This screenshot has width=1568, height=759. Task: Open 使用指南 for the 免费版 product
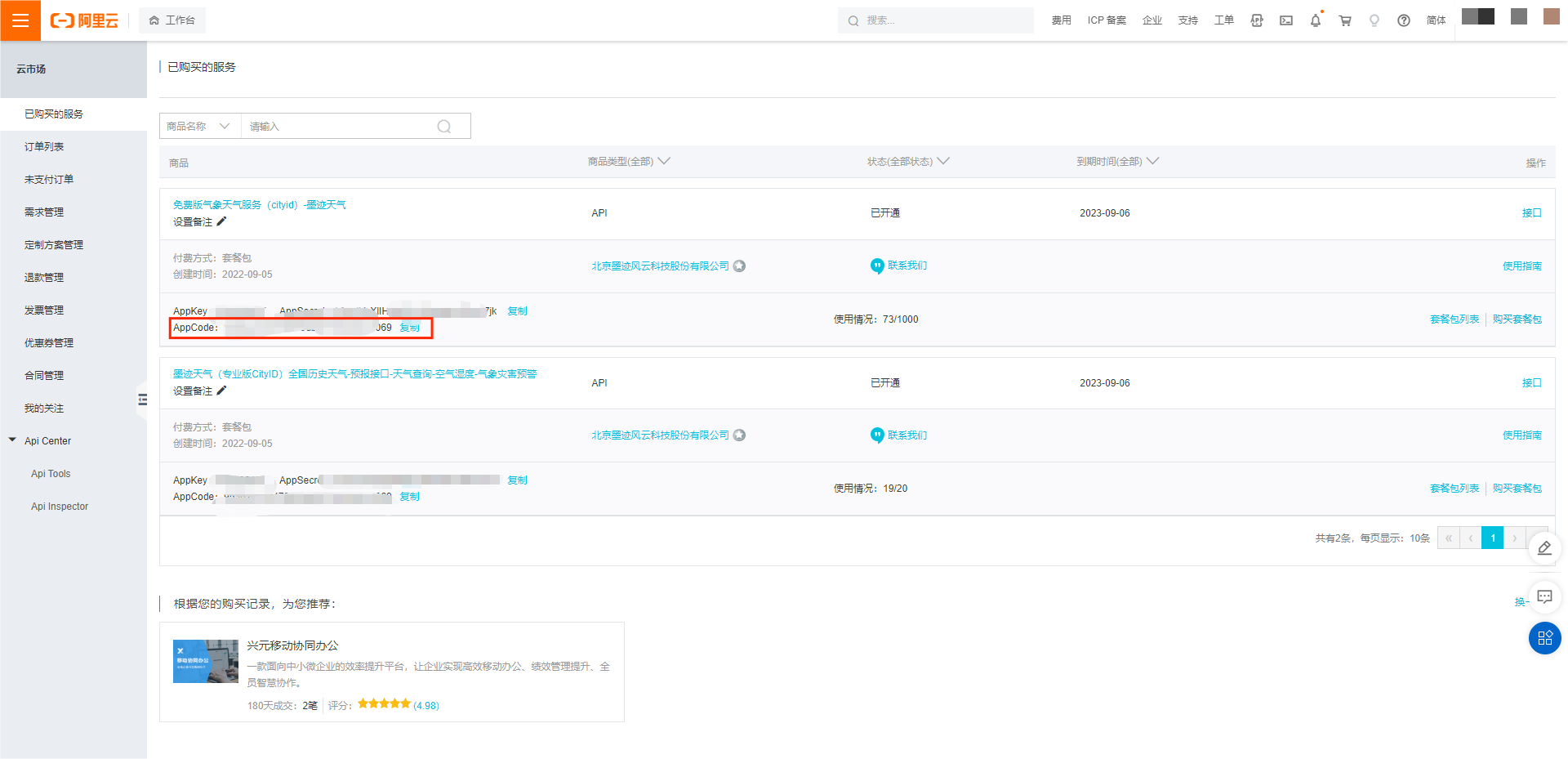pyautogui.click(x=1522, y=266)
